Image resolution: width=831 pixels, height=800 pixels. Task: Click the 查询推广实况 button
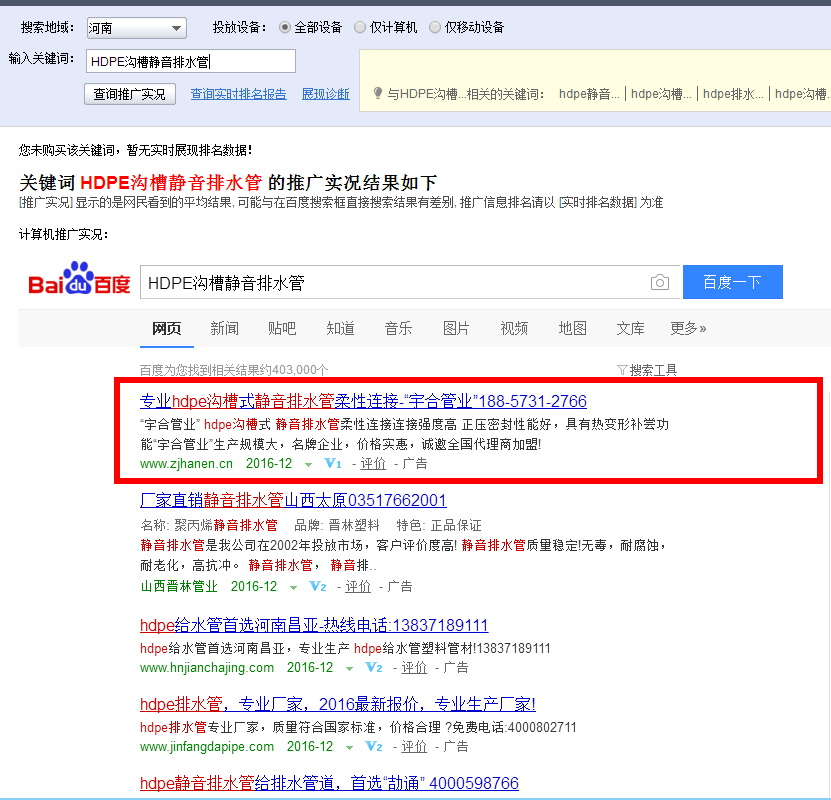130,94
